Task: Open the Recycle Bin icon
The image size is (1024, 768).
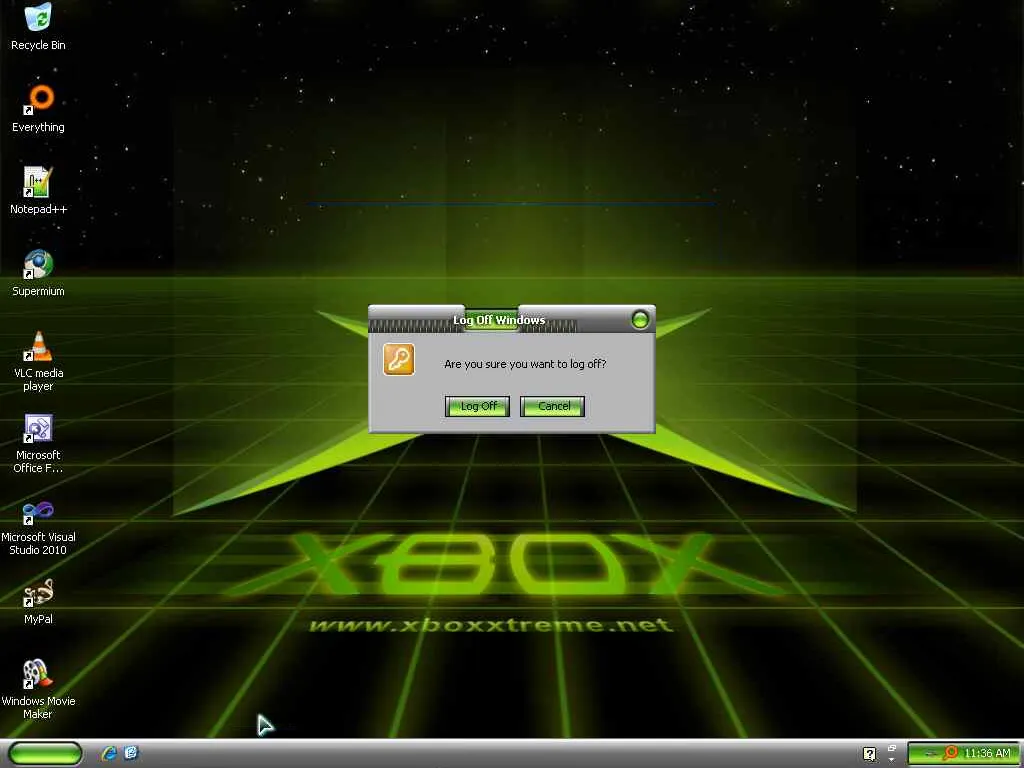Action: (38, 26)
